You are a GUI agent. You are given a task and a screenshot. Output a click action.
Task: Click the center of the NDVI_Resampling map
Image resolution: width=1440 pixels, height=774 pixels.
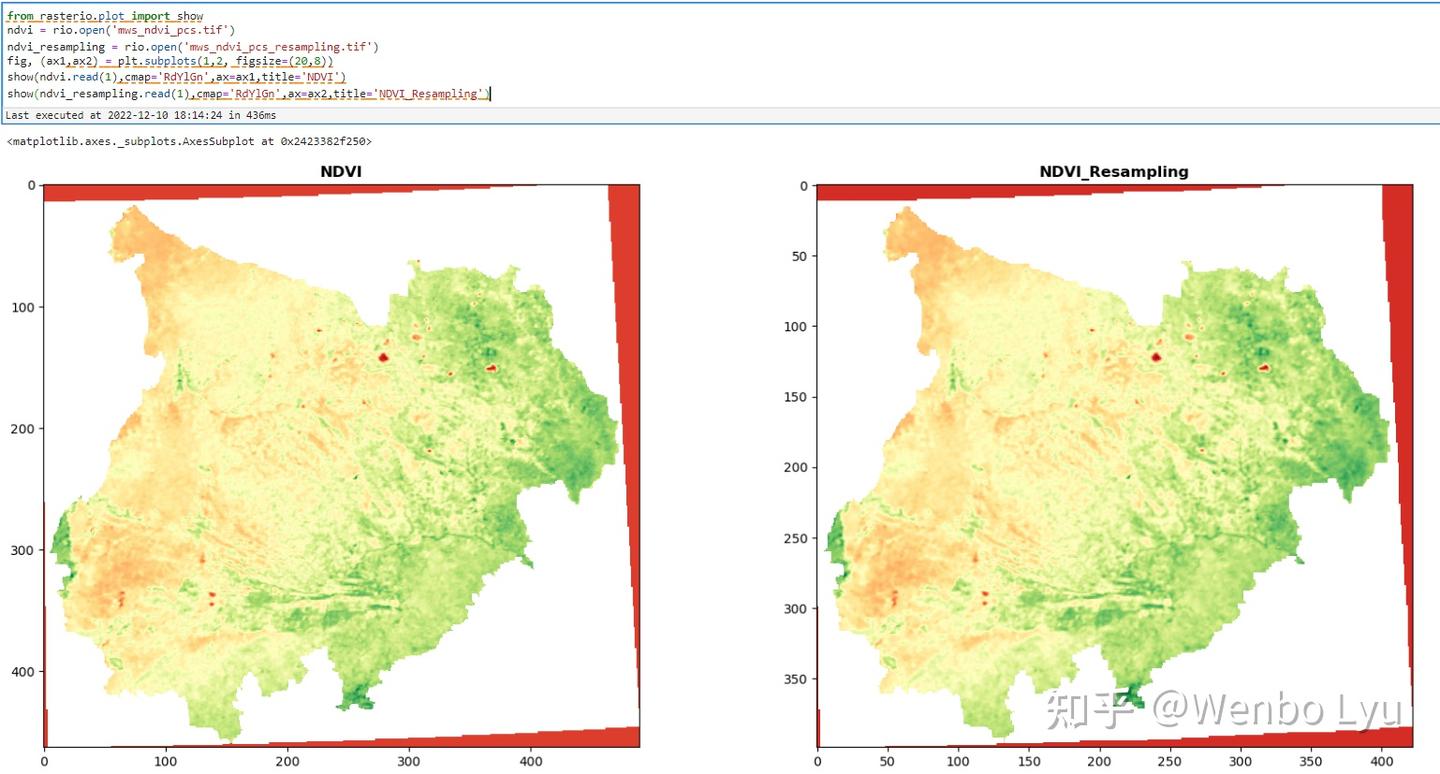(x=1115, y=466)
